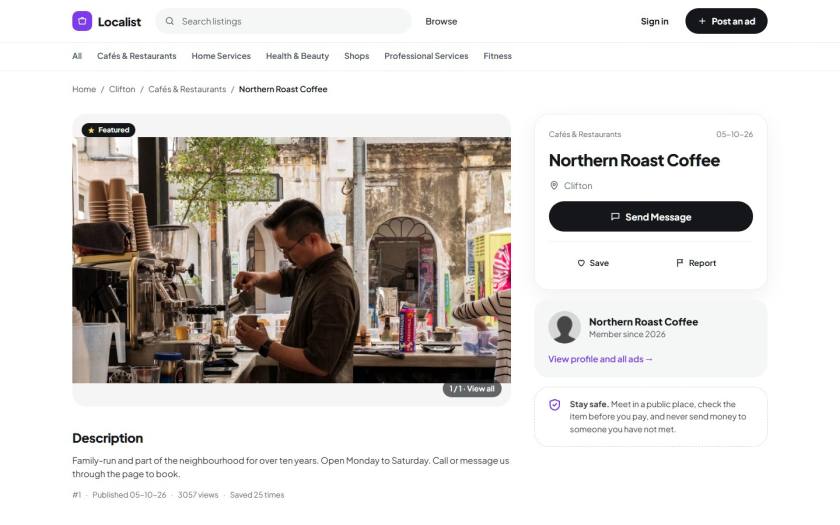Focus the Search listings field

[283, 21]
